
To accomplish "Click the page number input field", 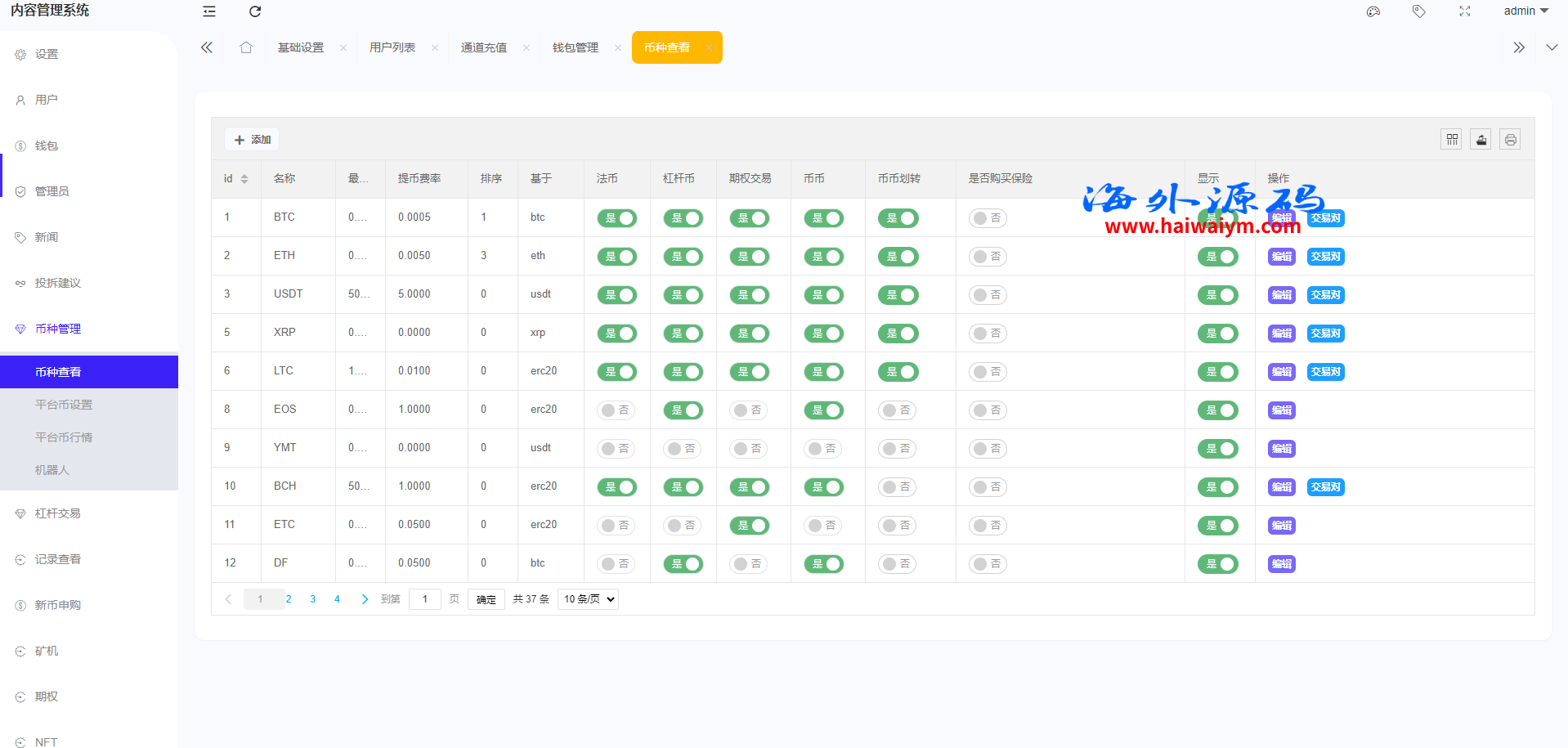I will (x=425, y=599).
